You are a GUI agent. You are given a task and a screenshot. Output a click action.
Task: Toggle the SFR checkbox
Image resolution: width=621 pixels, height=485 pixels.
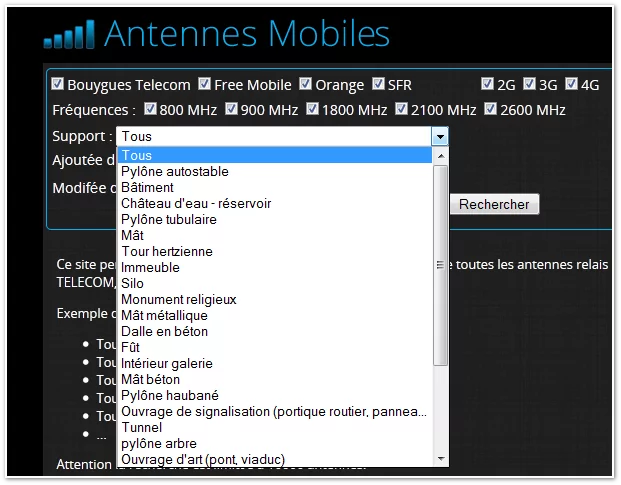(379, 84)
